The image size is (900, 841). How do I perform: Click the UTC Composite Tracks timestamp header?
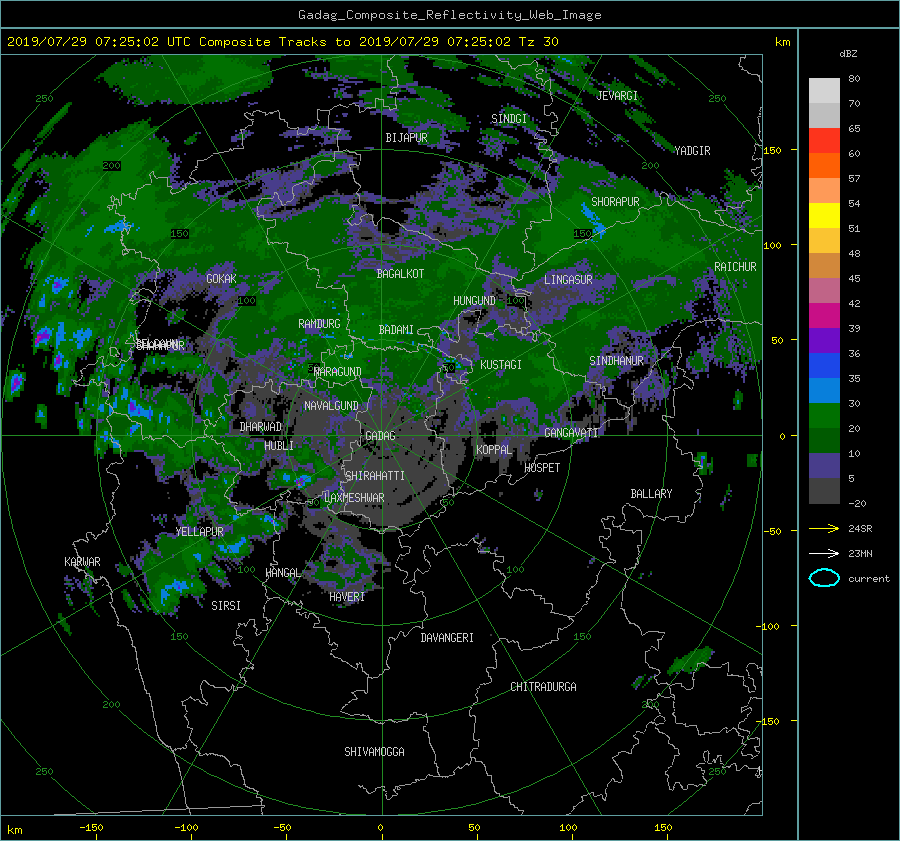(x=282, y=42)
